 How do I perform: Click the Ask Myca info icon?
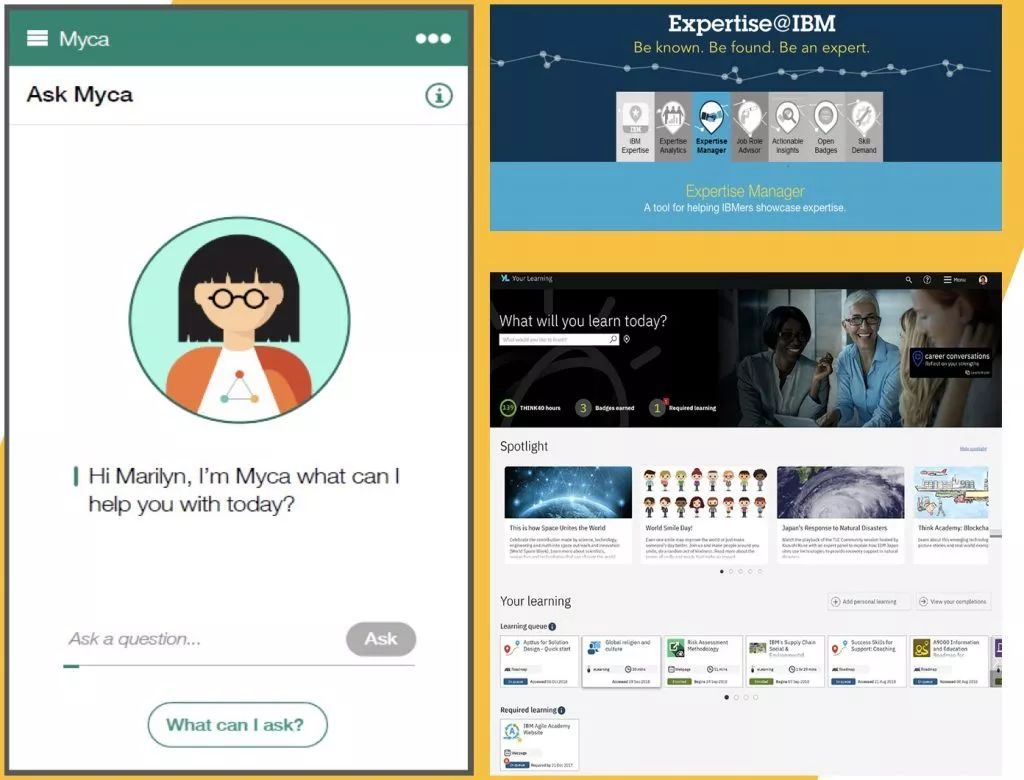point(439,95)
